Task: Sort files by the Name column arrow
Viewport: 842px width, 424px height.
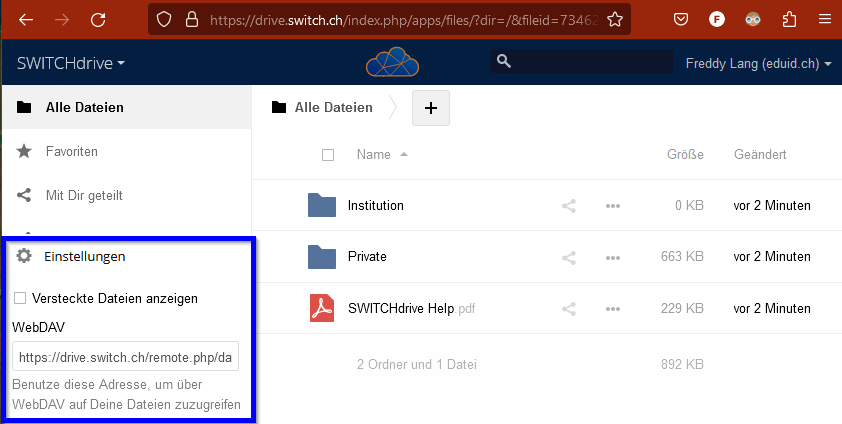Action: pyautogui.click(x=404, y=155)
